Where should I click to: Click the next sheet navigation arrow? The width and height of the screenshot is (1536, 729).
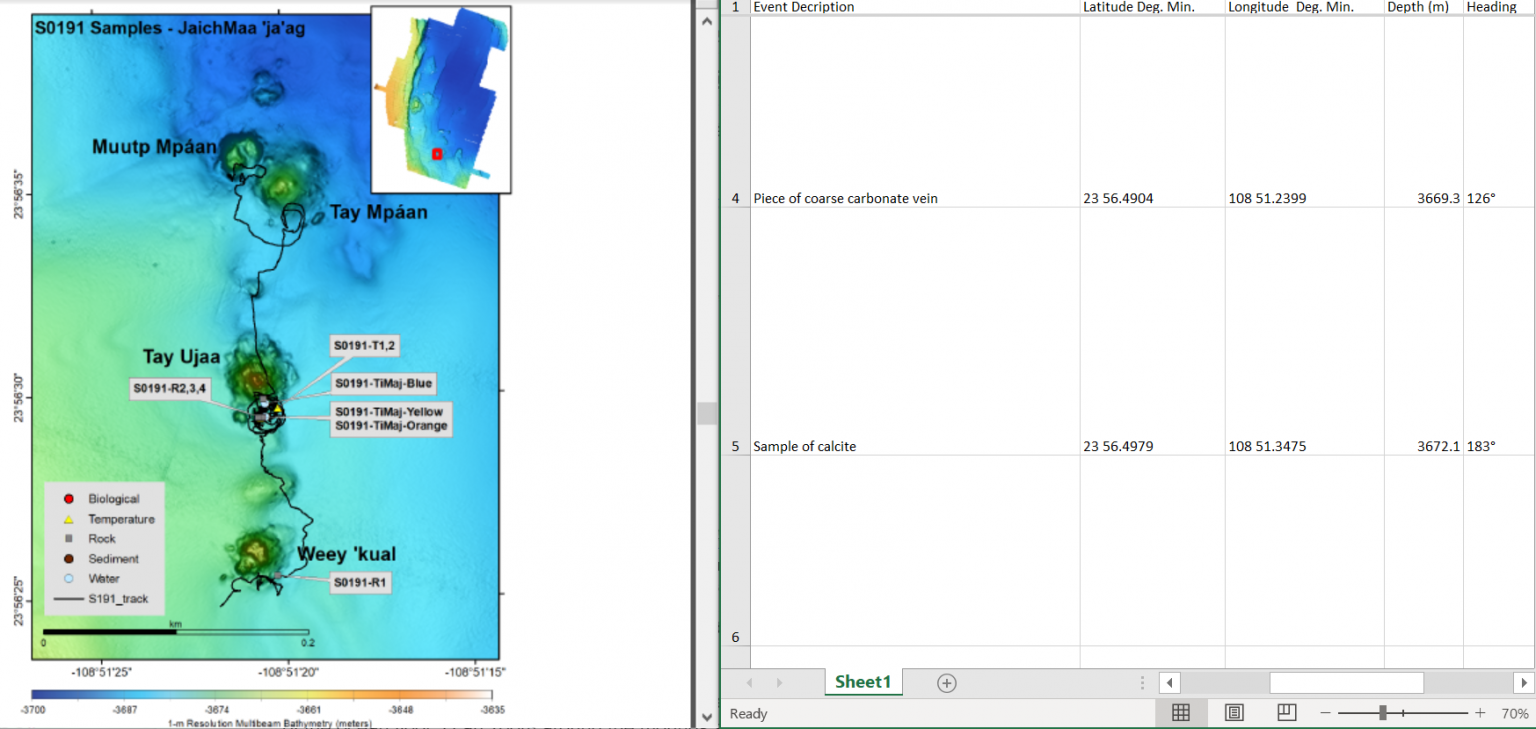[780, 682]
